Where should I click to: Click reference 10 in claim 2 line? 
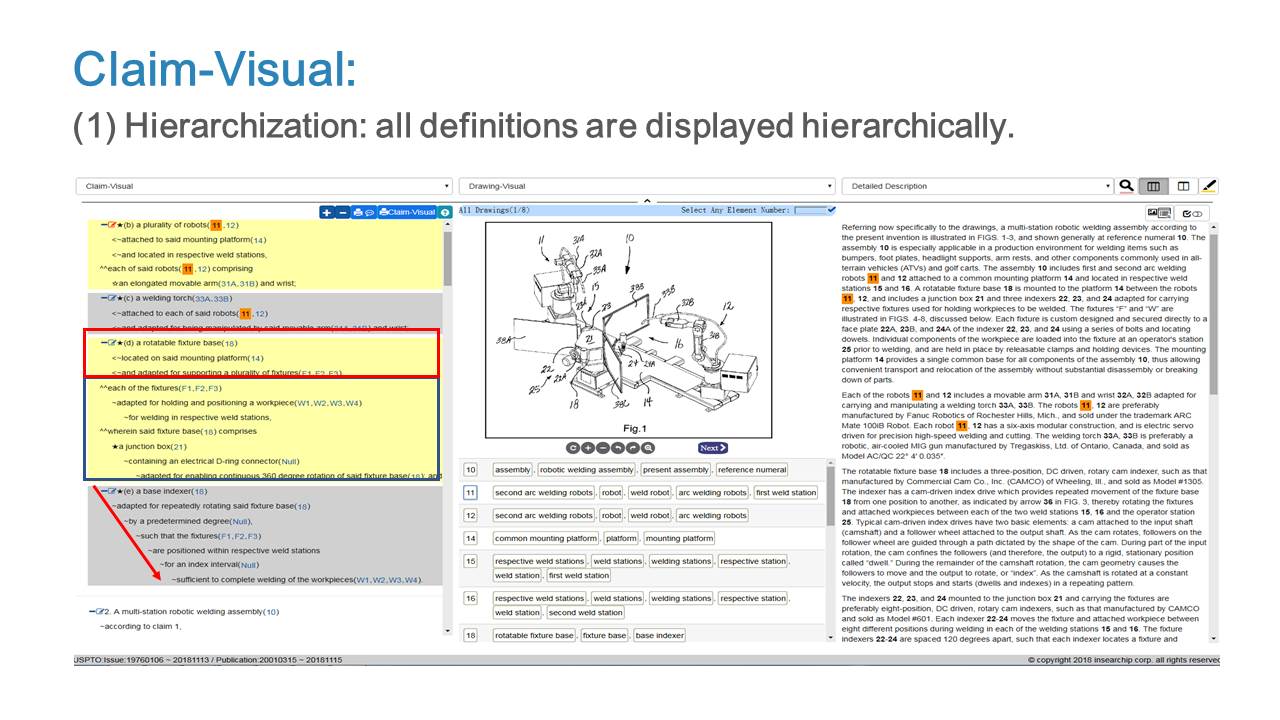coord(272,611)
